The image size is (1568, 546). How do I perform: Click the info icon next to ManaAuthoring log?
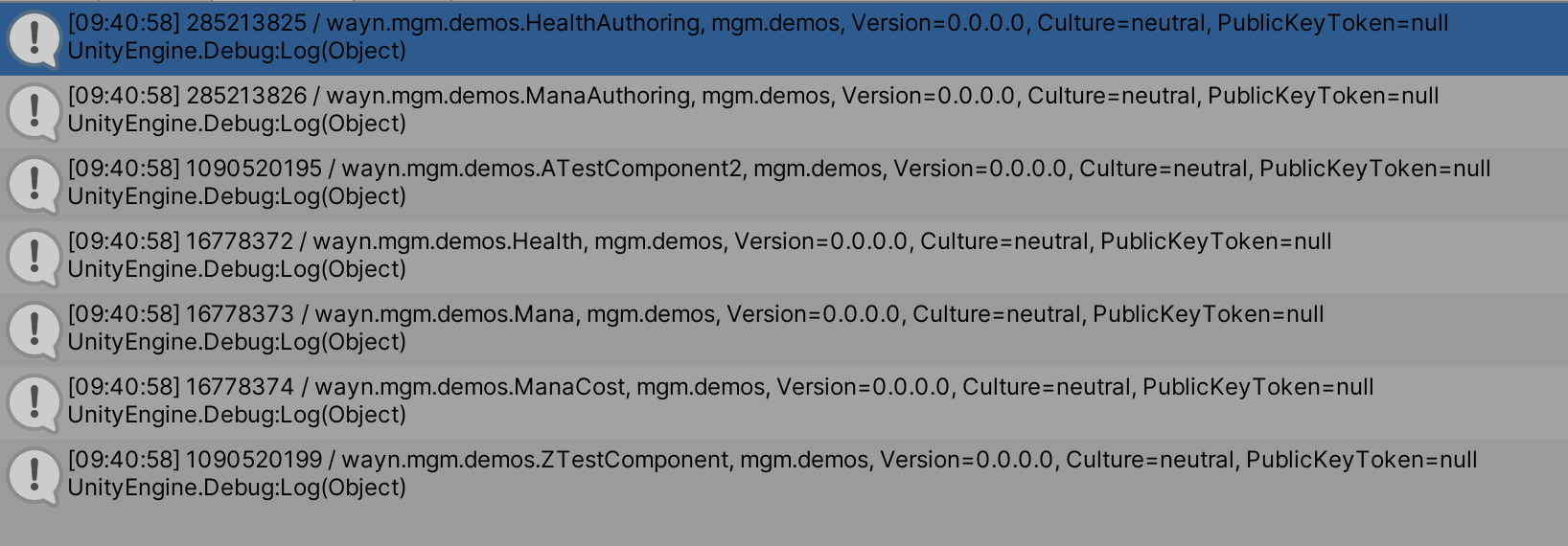(x=35, y=112)
